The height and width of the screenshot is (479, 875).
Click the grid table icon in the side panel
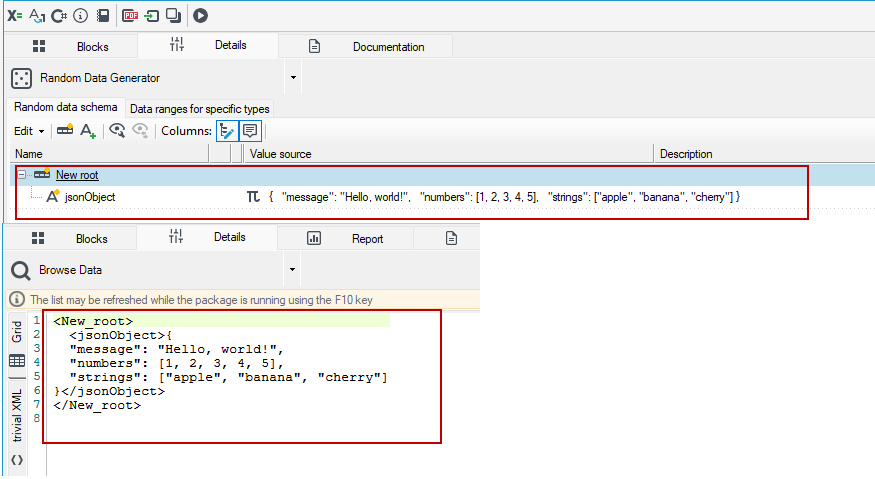point(17,361)
